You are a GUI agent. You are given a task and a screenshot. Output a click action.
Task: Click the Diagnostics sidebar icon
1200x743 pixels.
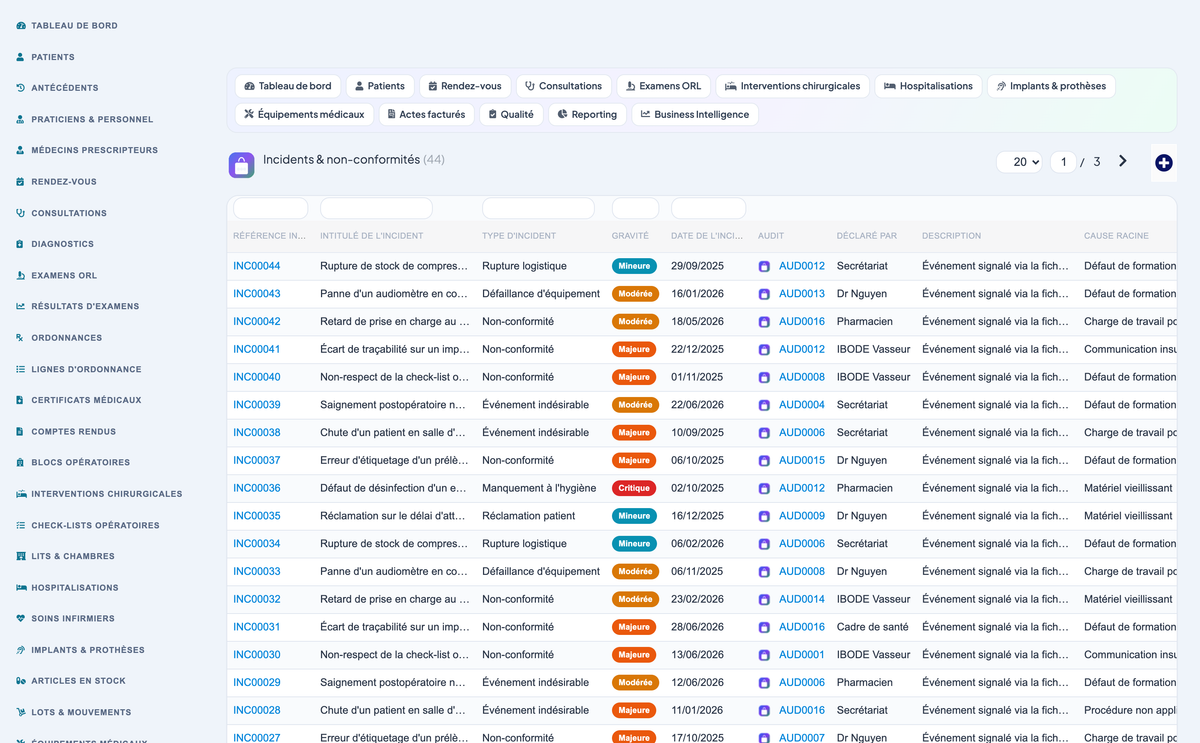(x=21, y=244)
